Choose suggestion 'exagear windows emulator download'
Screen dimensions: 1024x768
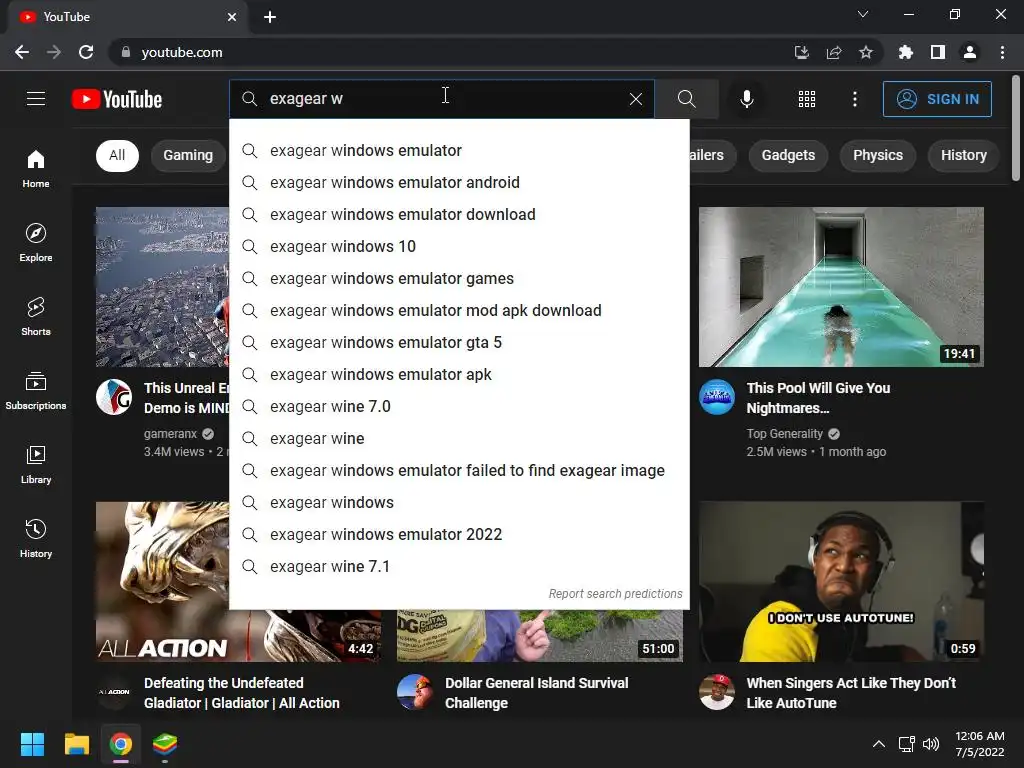tap(459, 214)
